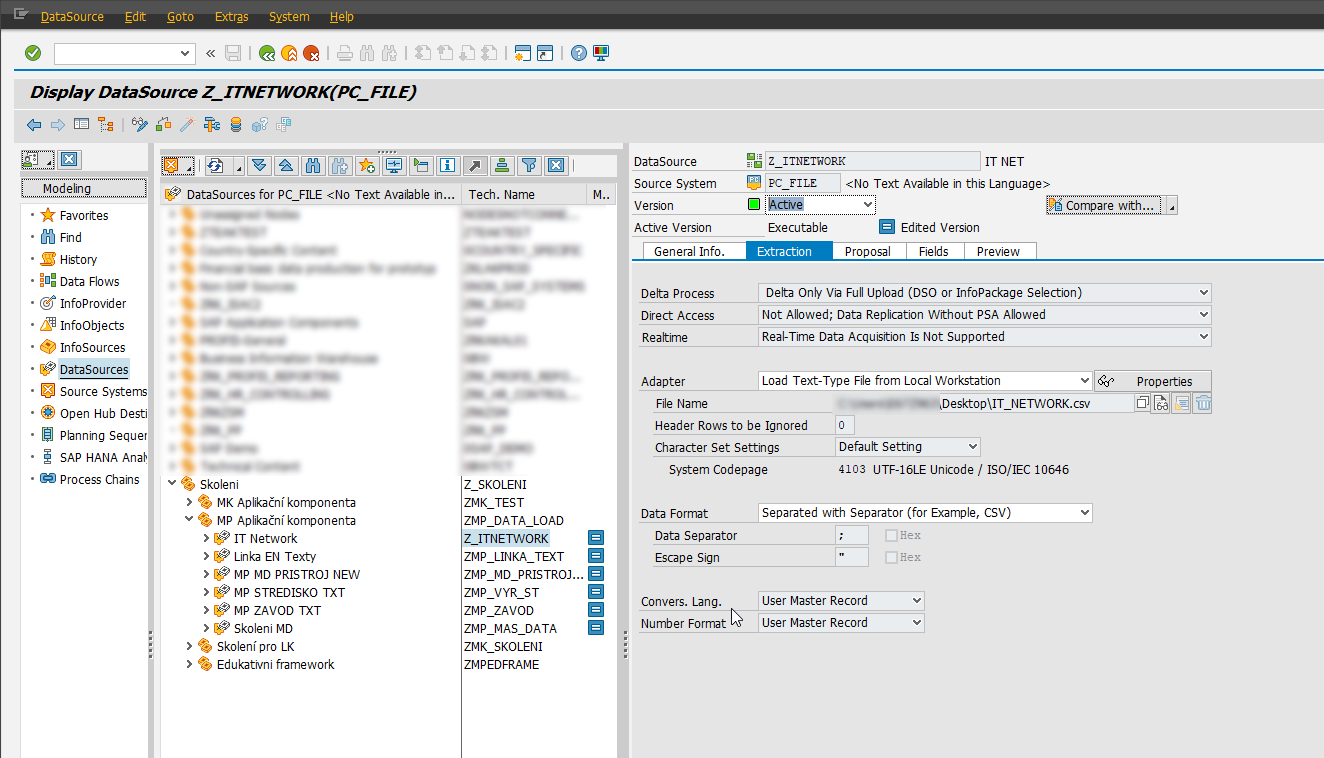This screenshot has height=758, width=1324.
Task: Click the Compare with... button
Action: click(1103, 205)
